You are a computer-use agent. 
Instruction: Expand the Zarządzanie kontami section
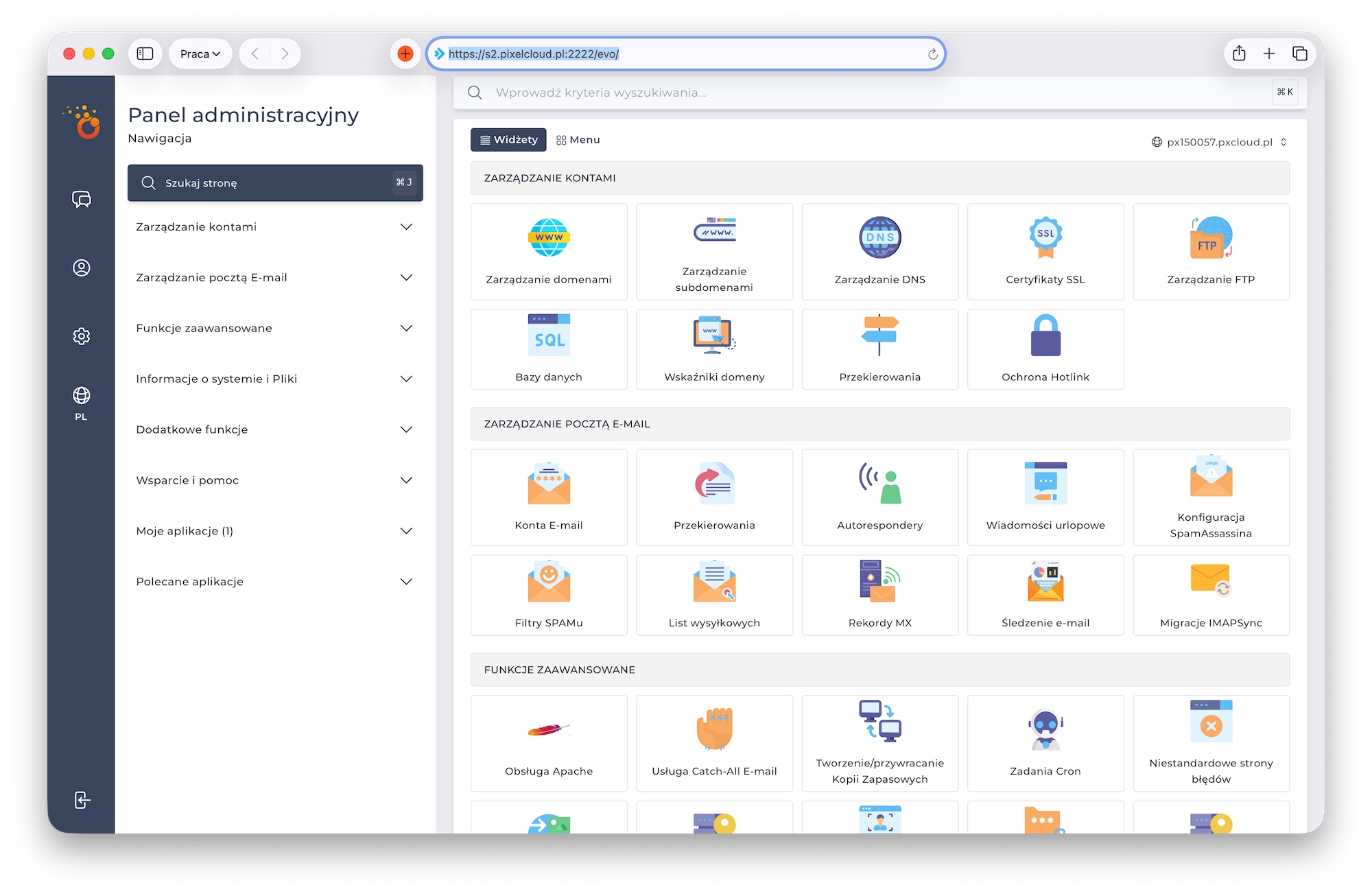[274, 226]
